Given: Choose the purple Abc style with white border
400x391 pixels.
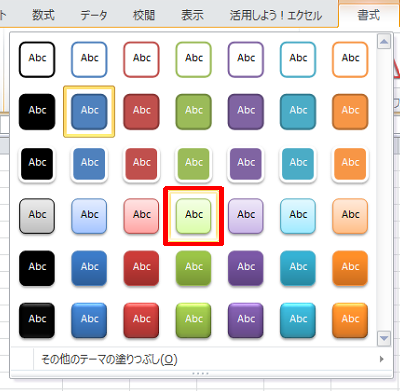Looking at the screenshot, I should (246, 164).
